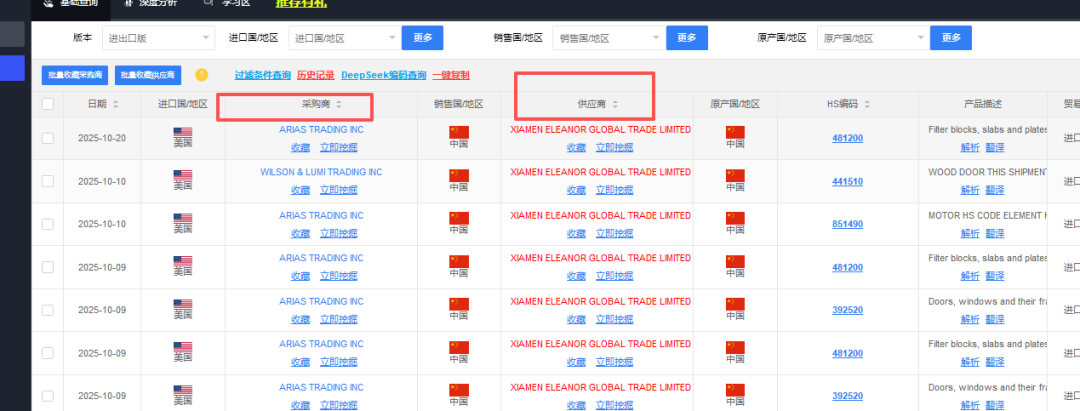Click 解析 under MOTOR HS CODE ELEMENT description
Image resolution: width=1080 pixels, height=411 pixels.
click(x=970, y=233)
